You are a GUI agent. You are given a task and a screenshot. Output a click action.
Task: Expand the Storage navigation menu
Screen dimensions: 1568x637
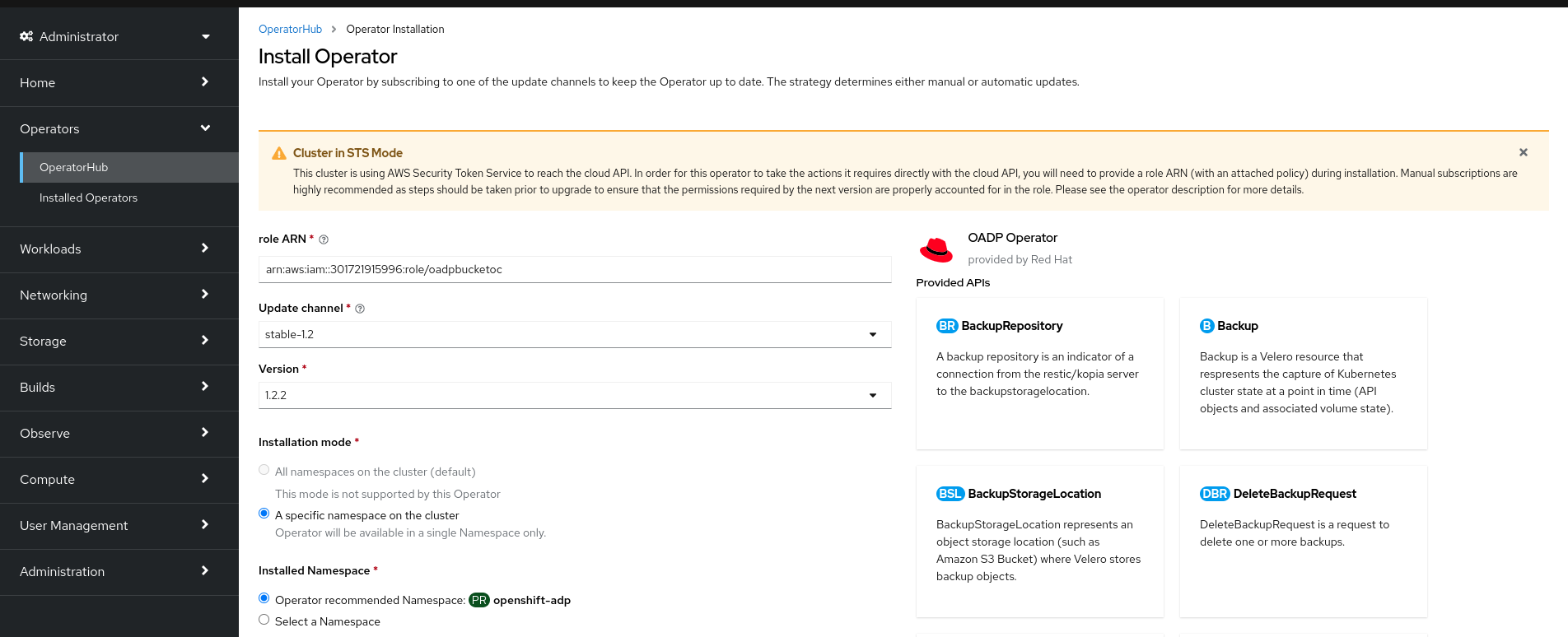[115, 341]
